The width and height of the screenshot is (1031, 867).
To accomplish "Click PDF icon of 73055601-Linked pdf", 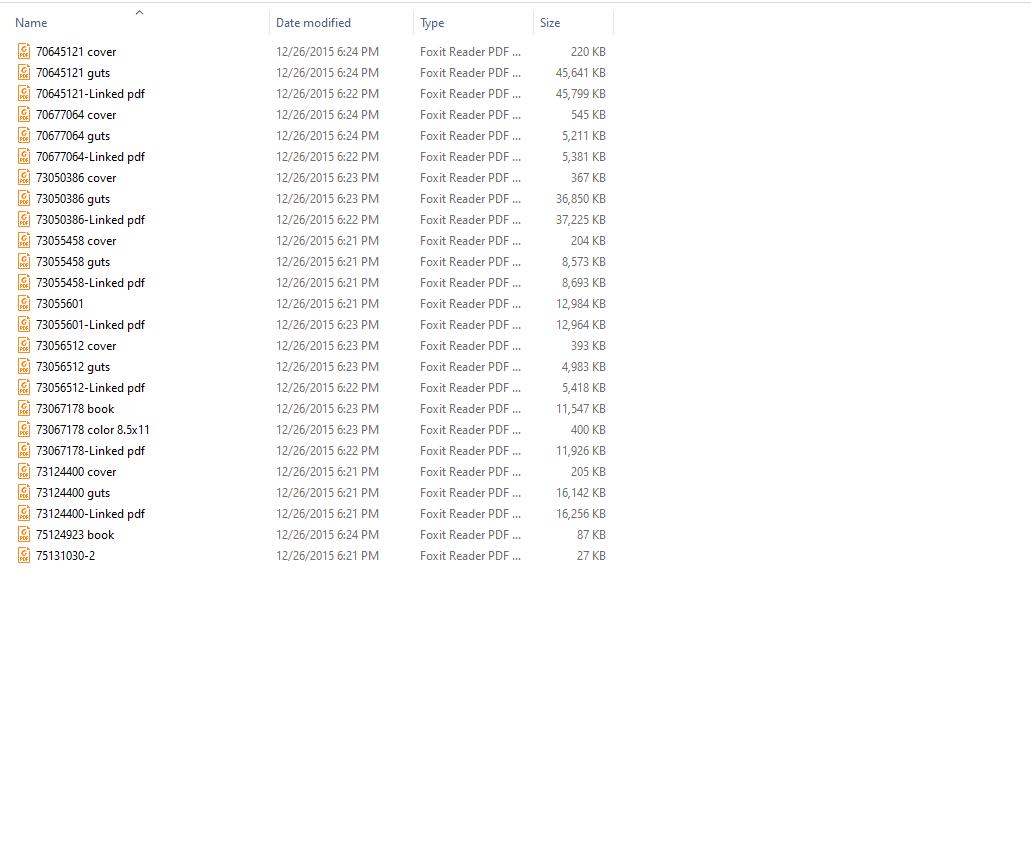I will pos(24,325).
